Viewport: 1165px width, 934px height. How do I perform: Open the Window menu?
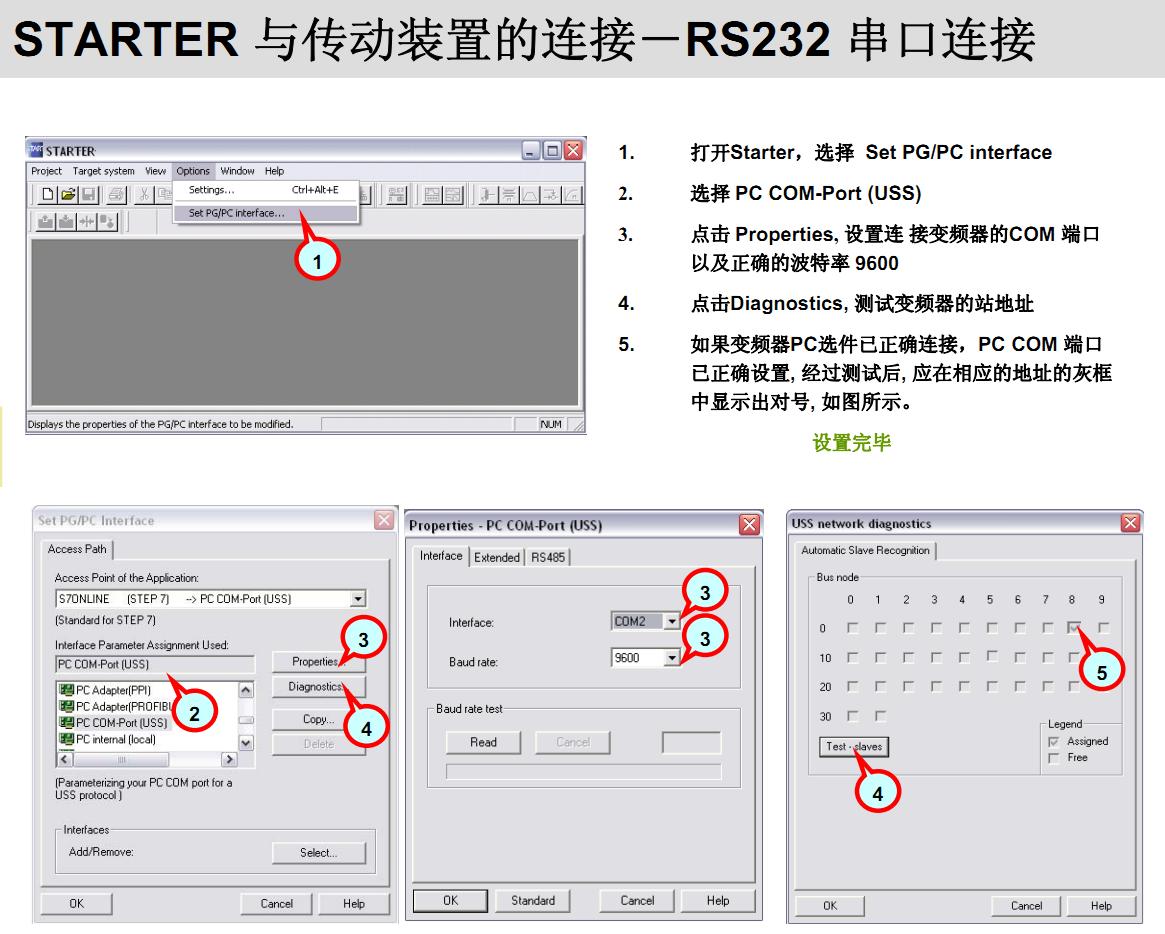237,171
